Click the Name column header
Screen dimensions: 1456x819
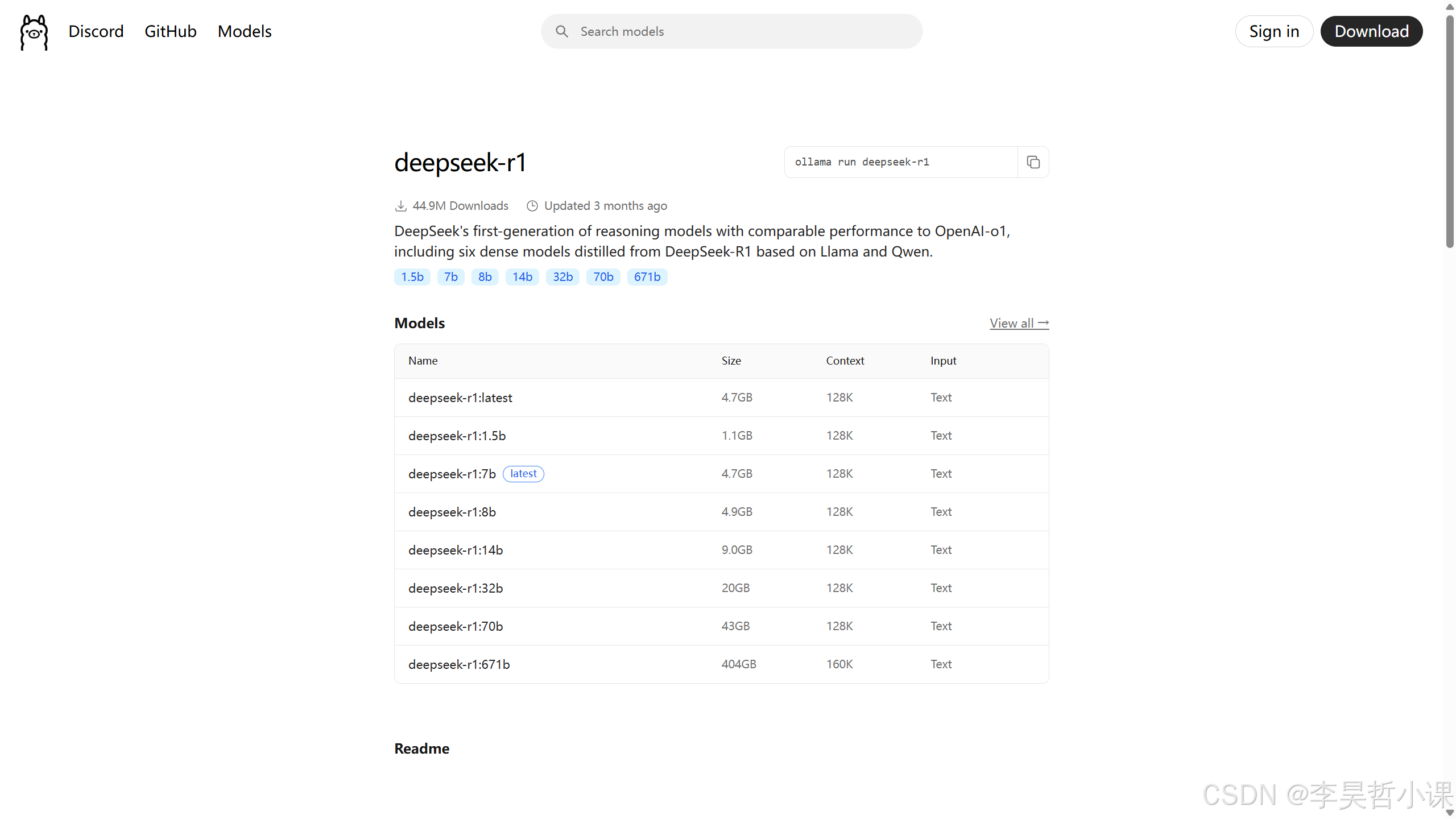click(423, 361)
